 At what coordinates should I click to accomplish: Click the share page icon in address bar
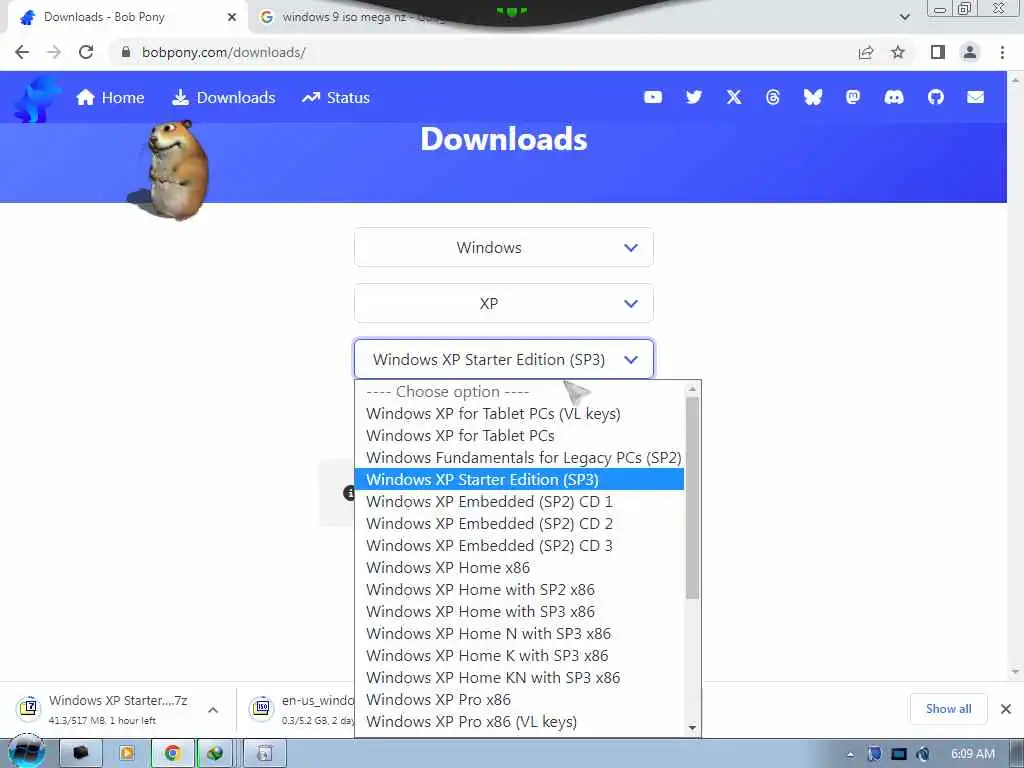point(866,52)
